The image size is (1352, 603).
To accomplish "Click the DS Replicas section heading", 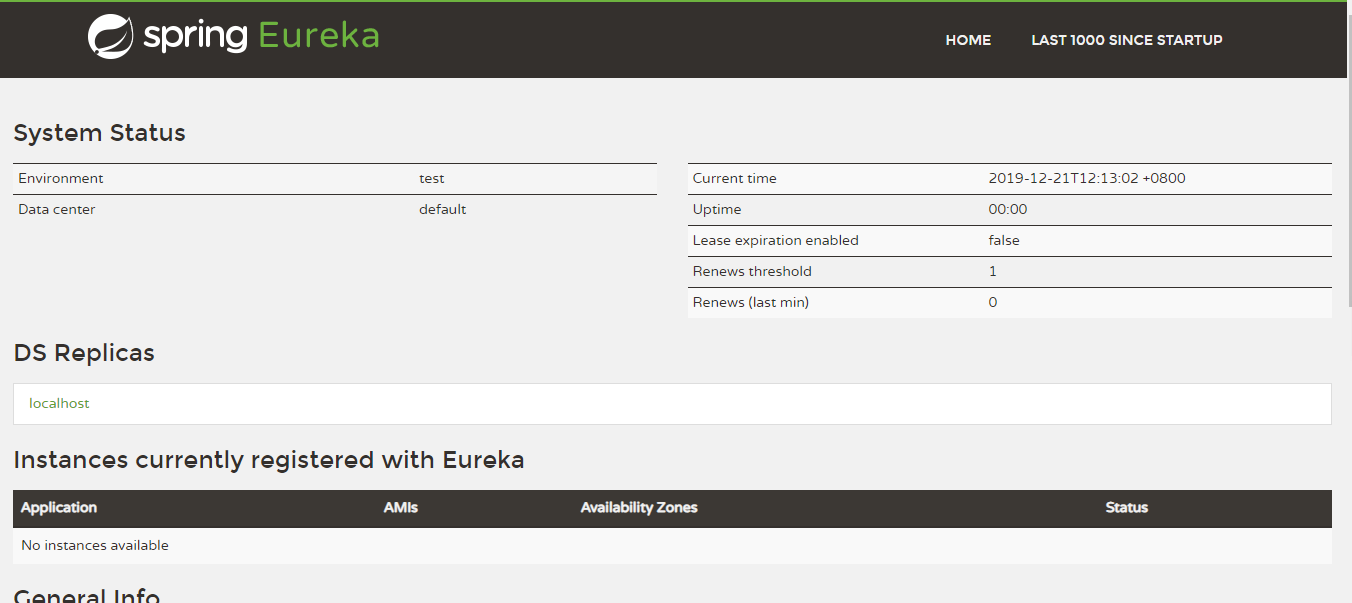I will pos(83,352).
